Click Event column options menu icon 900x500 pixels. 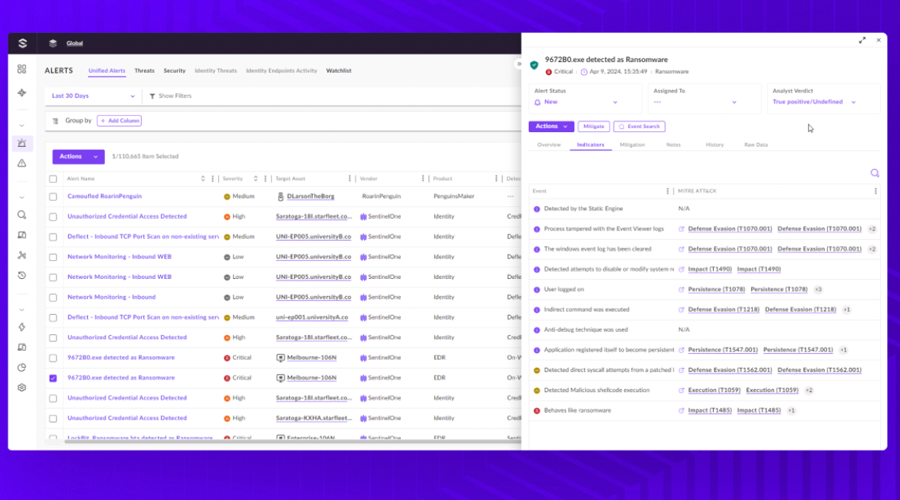coord(667,191)
